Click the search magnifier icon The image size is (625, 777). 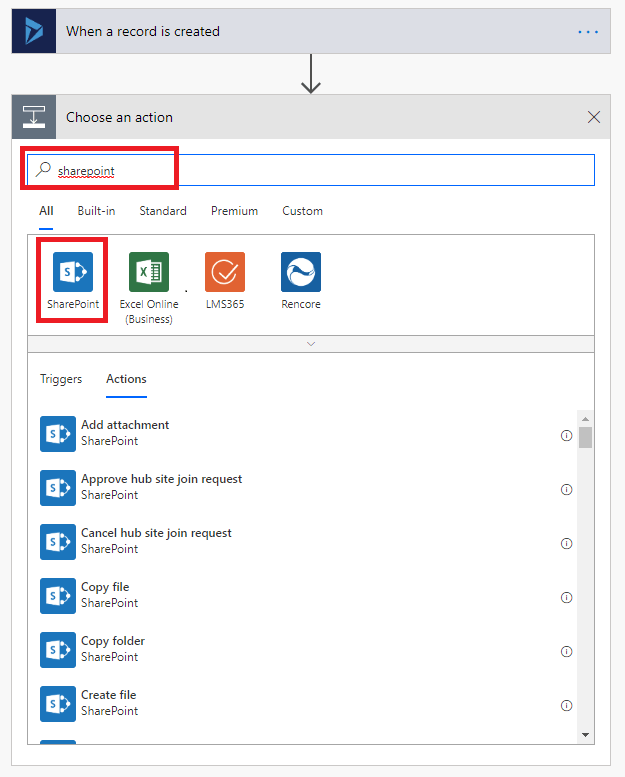click(x=43, y=169)
